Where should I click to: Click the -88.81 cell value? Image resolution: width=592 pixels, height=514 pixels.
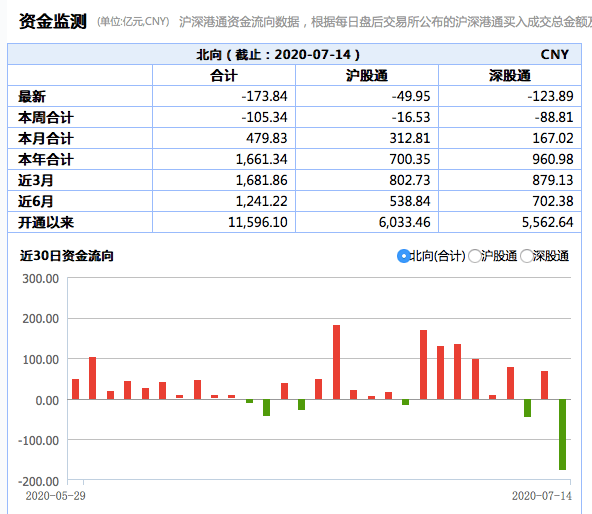554,117
